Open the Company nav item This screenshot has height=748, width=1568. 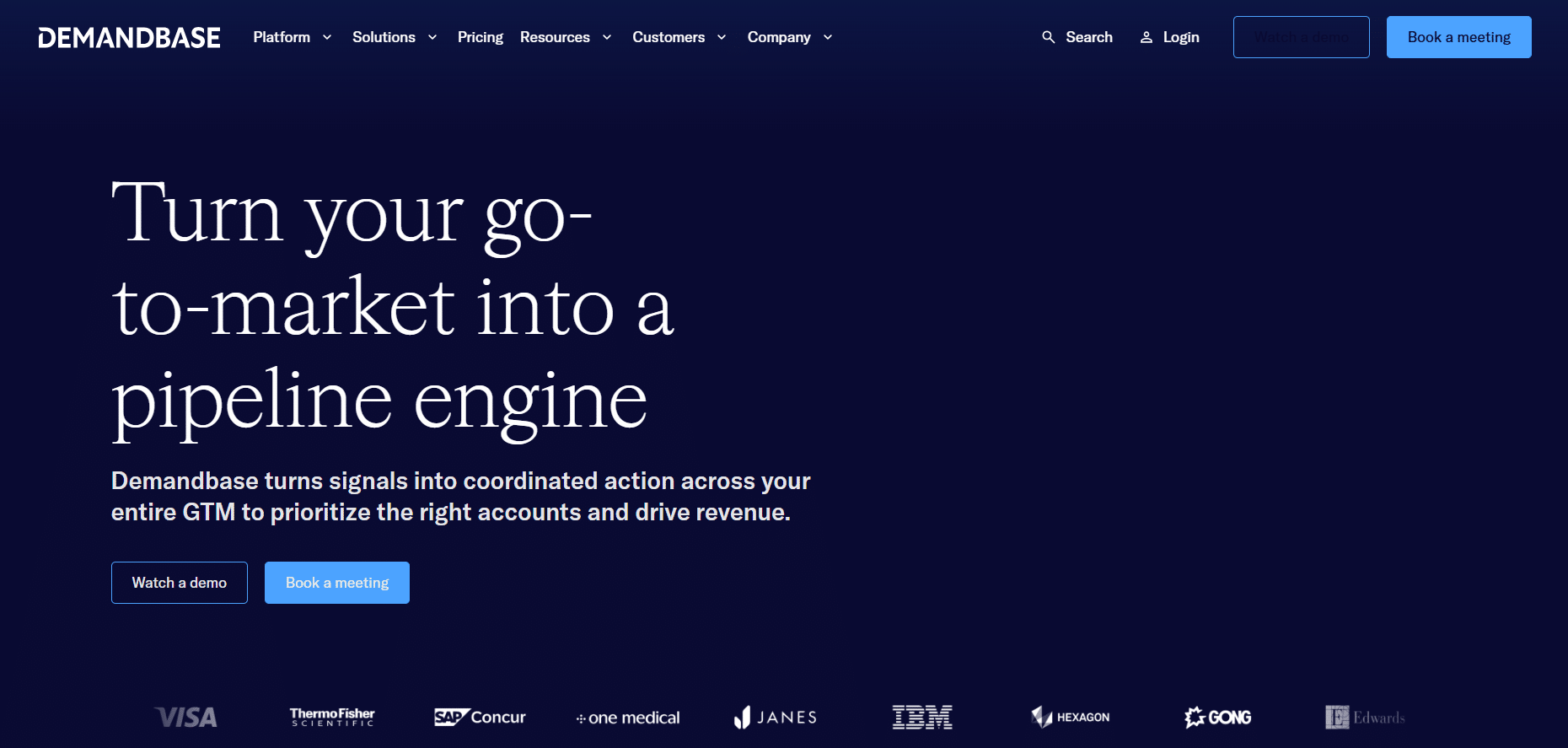[x=779, y=37]
